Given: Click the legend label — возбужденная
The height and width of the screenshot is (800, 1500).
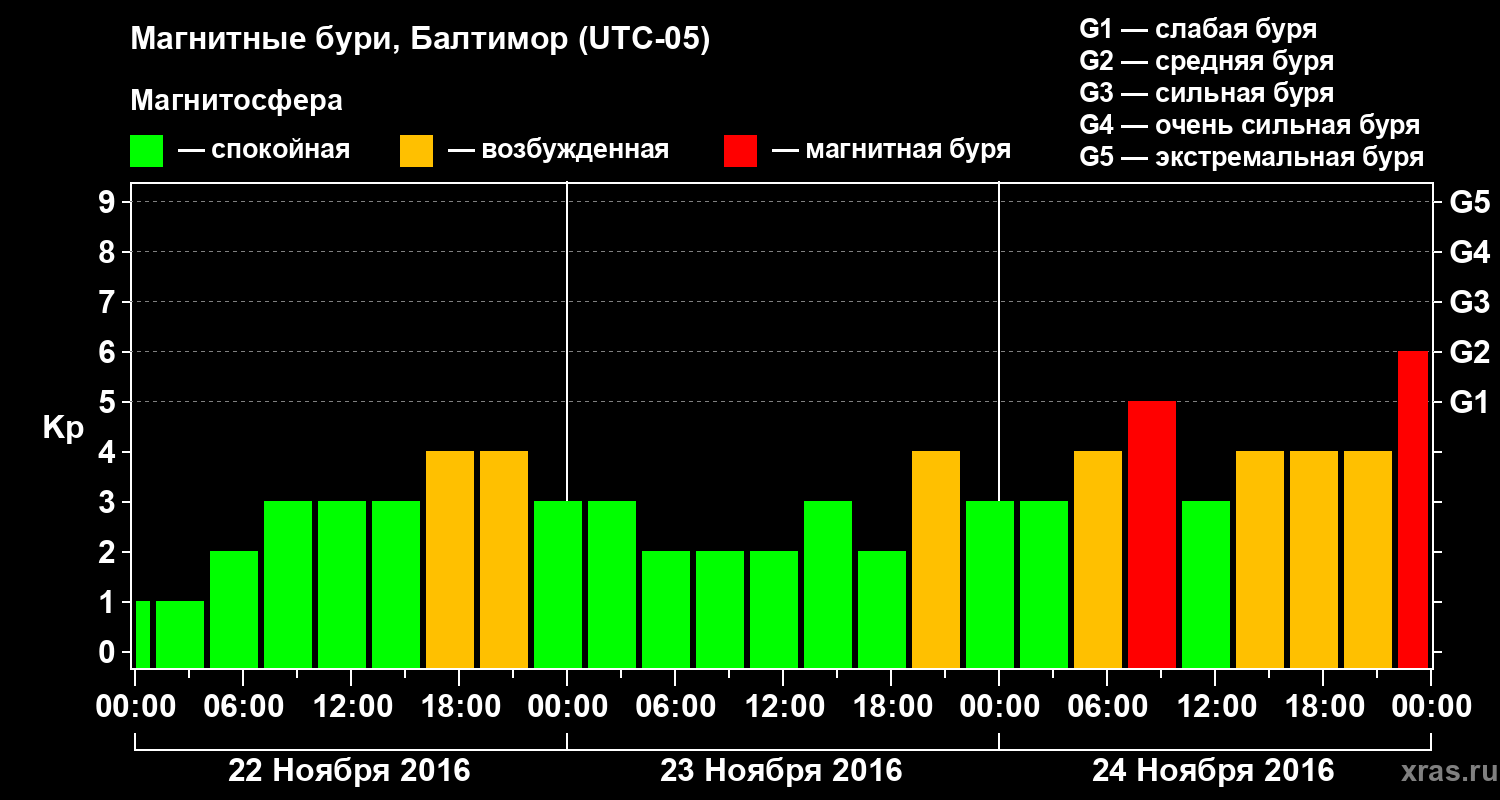Looking at the screenshot, I should pyautogui.click(x=558, y=150).
